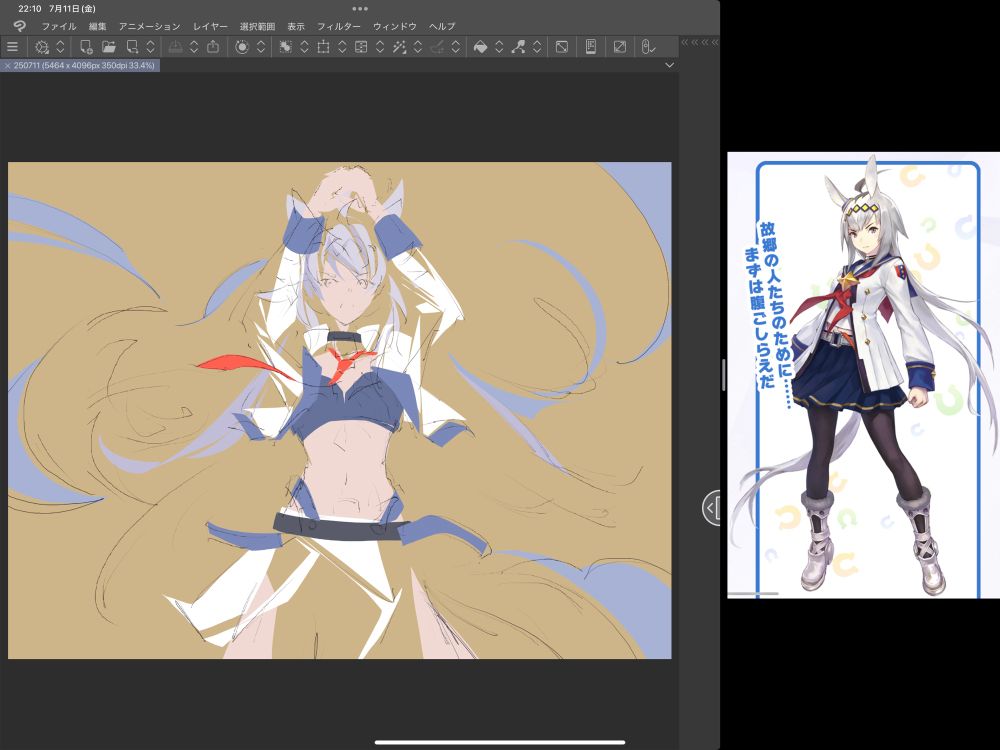Expand the canvas tab list chevron
Screen dimensions: 1000x750
(x=669, y=65)
